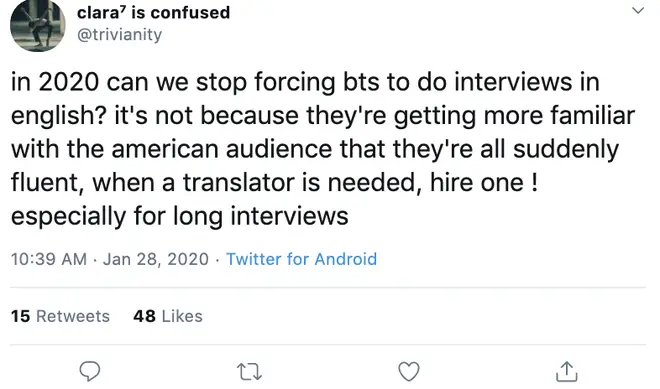The image size is (660, 389).
Task: Select the tweet line 'especially for long interviews'
Action: [x=180, y=216]
